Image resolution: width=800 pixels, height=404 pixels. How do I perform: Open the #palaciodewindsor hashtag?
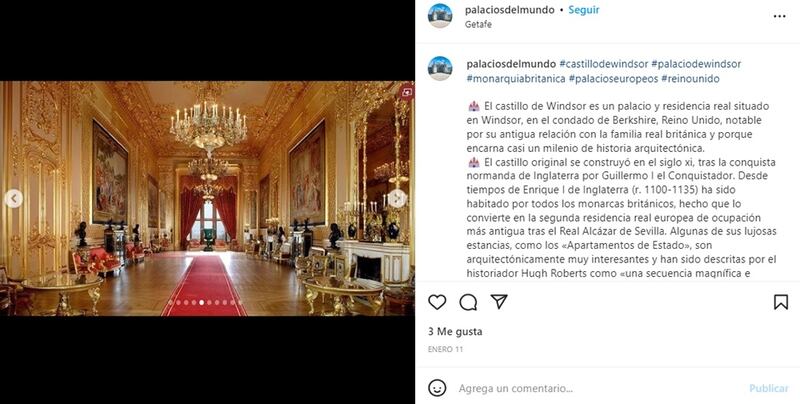click(696, 64)
